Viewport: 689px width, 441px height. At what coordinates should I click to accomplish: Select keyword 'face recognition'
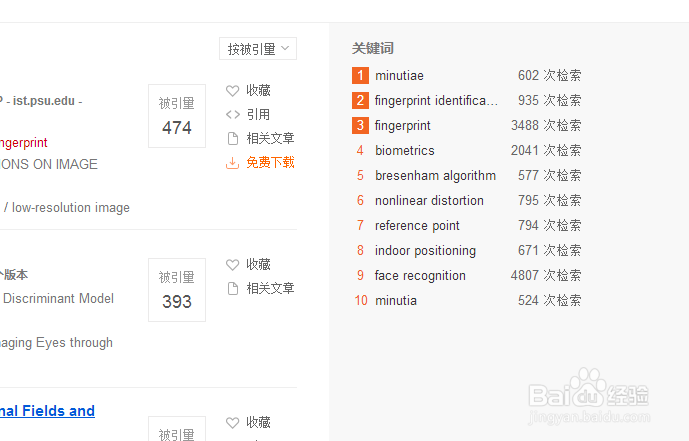420,276
